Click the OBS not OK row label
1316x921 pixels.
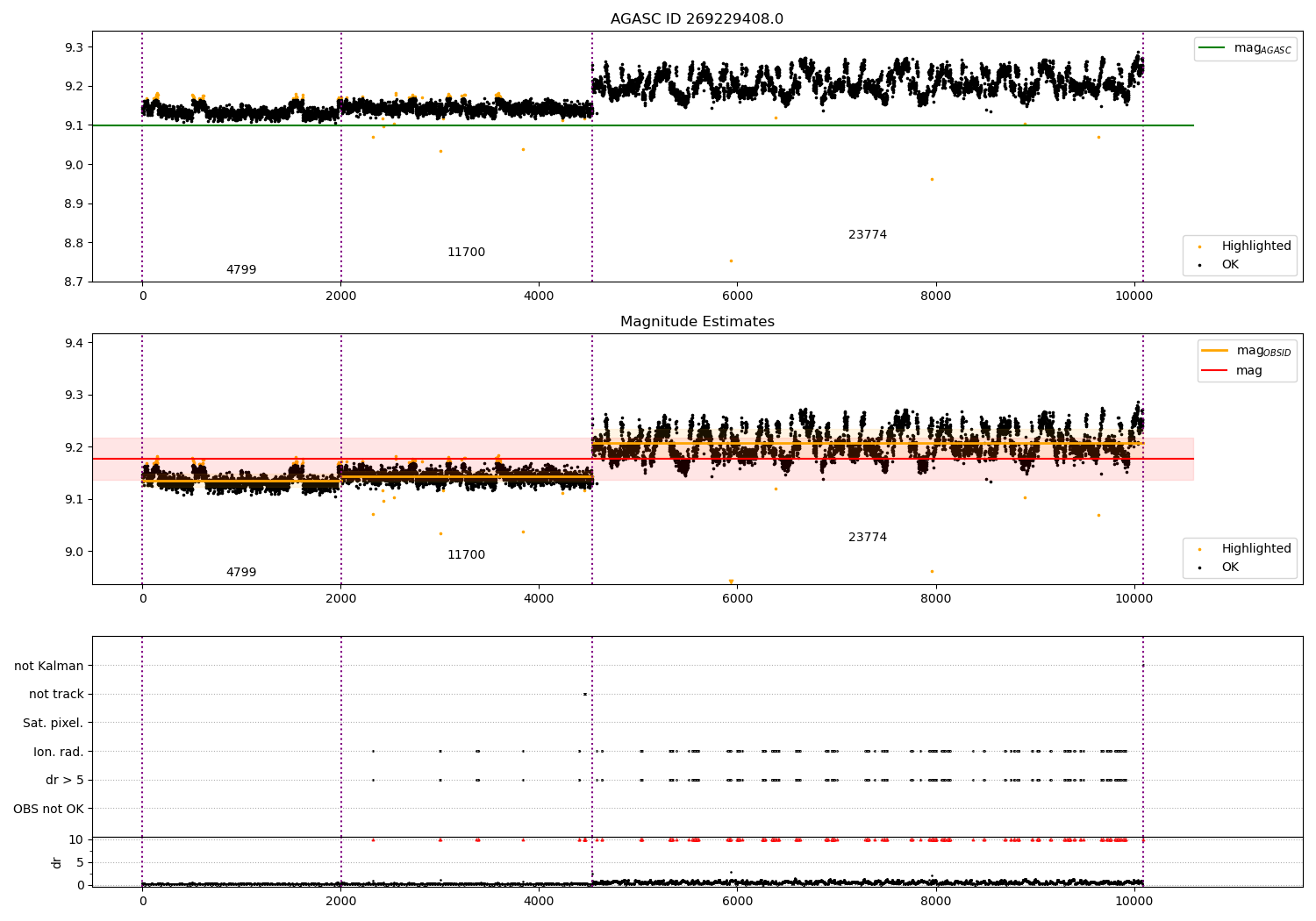48,810
